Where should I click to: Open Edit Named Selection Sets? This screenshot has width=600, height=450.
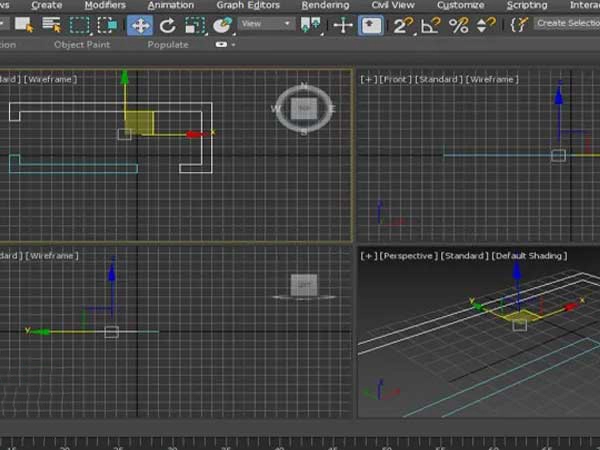pos(518,26)
